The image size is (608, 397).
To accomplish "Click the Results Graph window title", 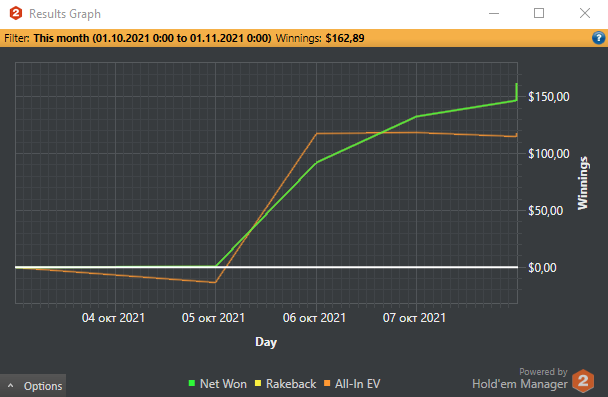I will tap(65, 14).
